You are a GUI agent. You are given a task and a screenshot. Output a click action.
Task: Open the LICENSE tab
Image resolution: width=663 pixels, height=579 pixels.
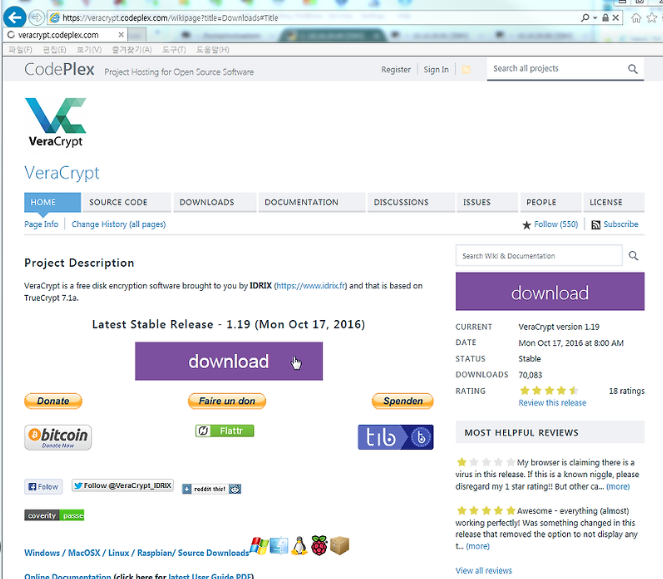(x=614, y=202)
